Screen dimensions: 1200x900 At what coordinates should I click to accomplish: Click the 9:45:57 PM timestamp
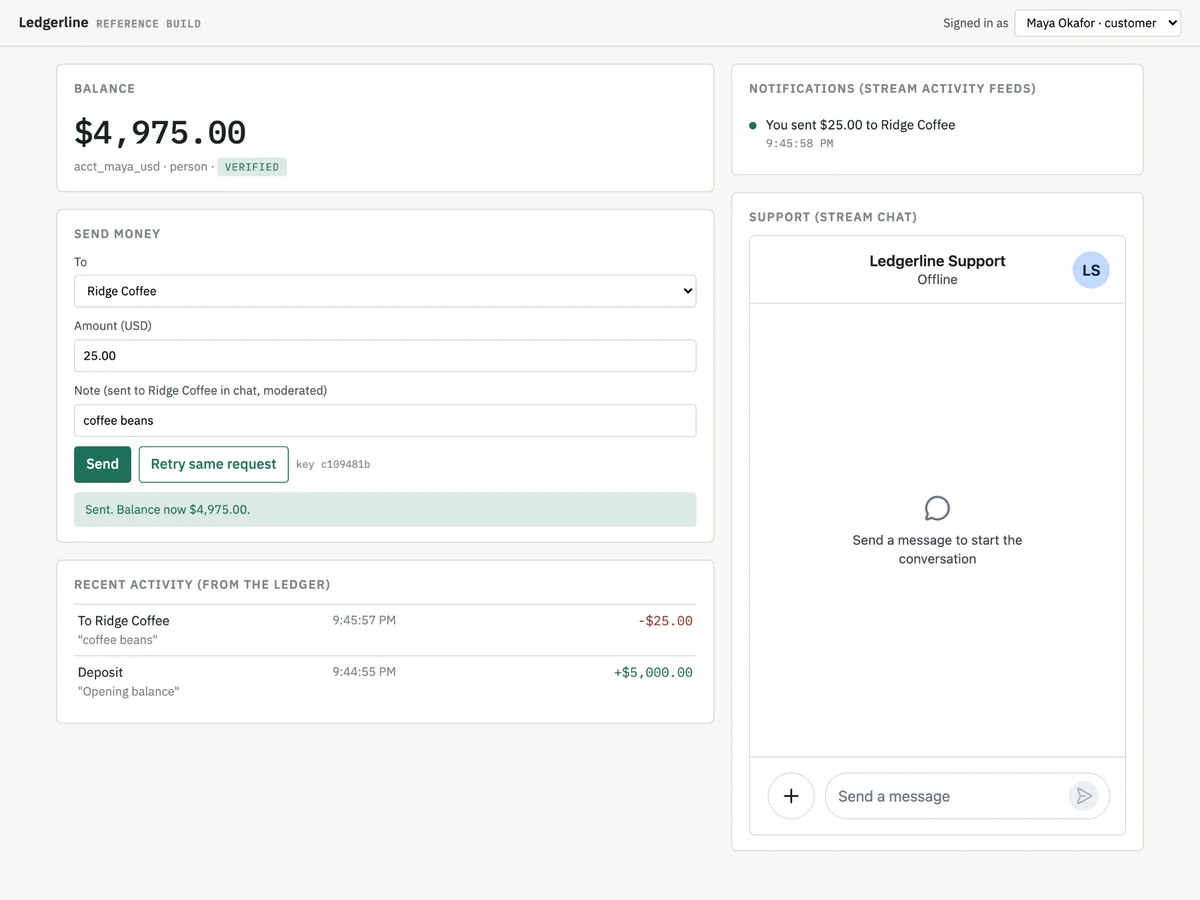tap(364, 620)
